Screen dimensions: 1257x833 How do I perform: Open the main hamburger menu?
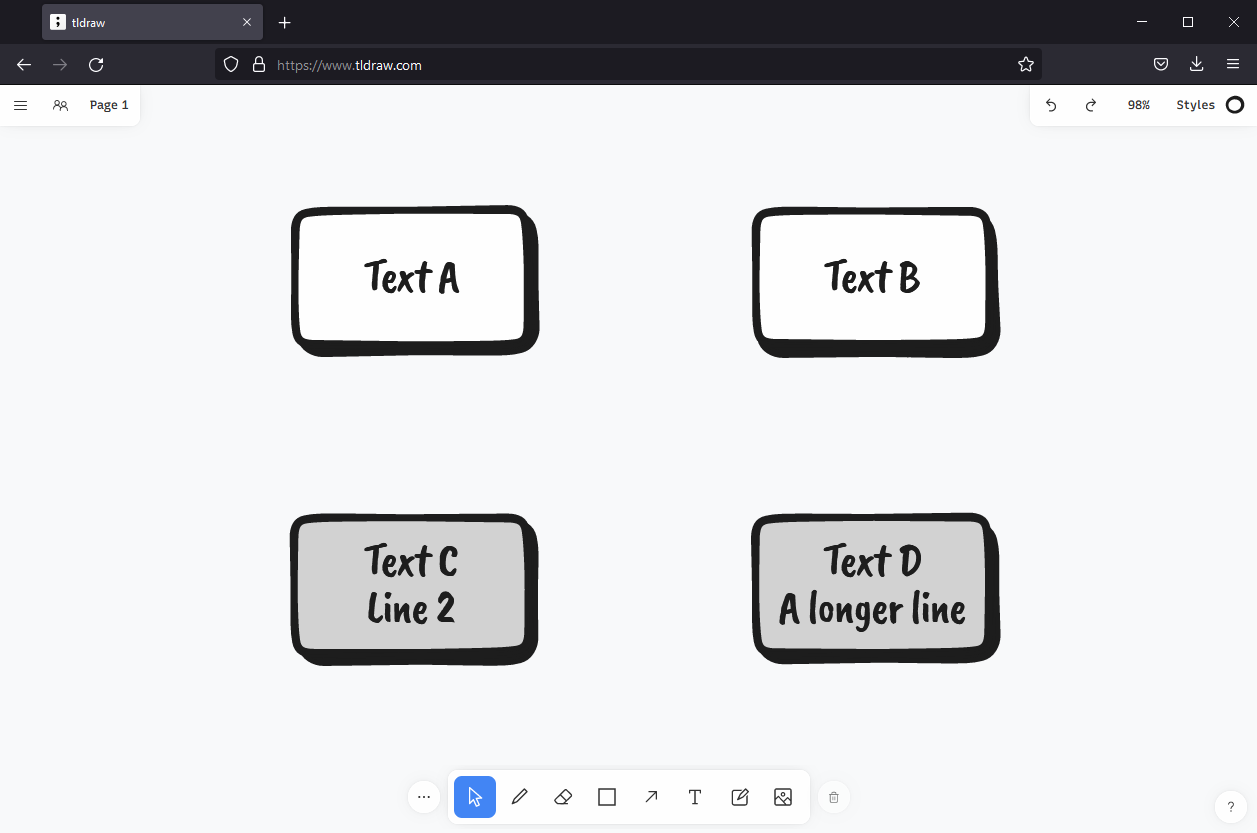coord(20,104)
